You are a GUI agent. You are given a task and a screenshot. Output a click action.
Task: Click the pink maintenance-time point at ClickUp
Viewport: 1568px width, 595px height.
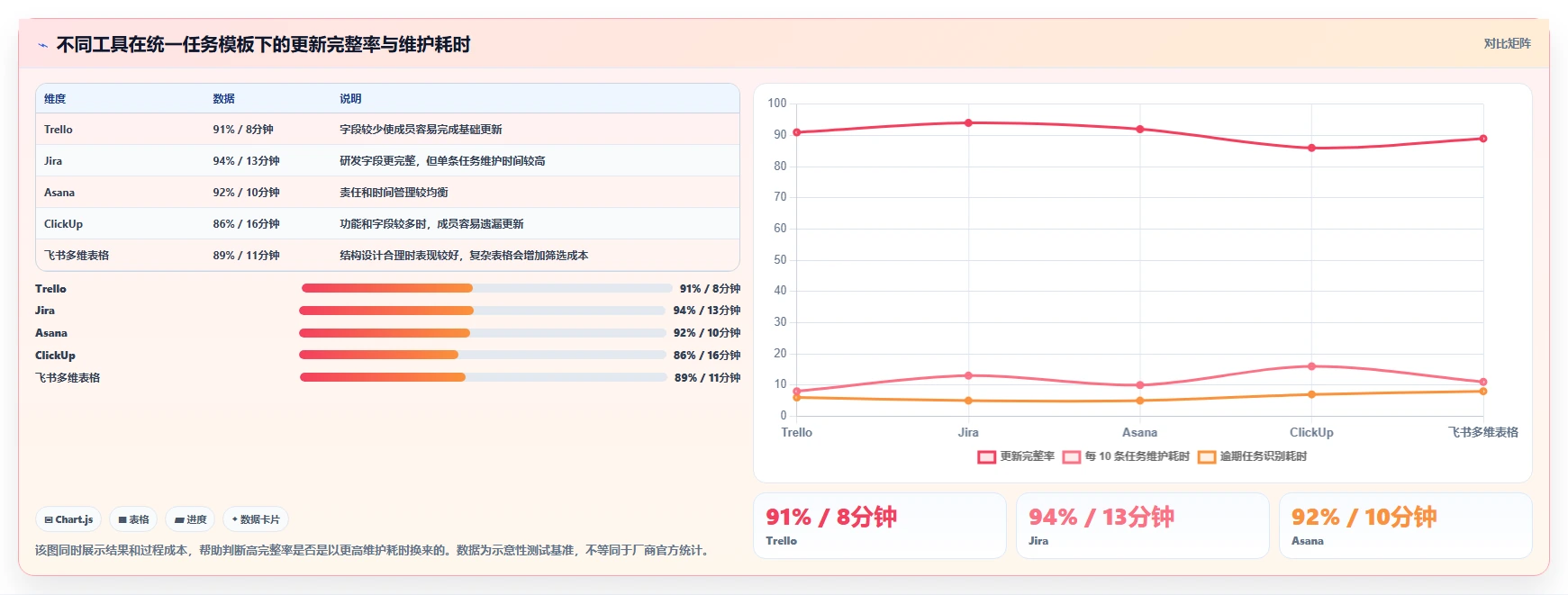(1311, 366)
